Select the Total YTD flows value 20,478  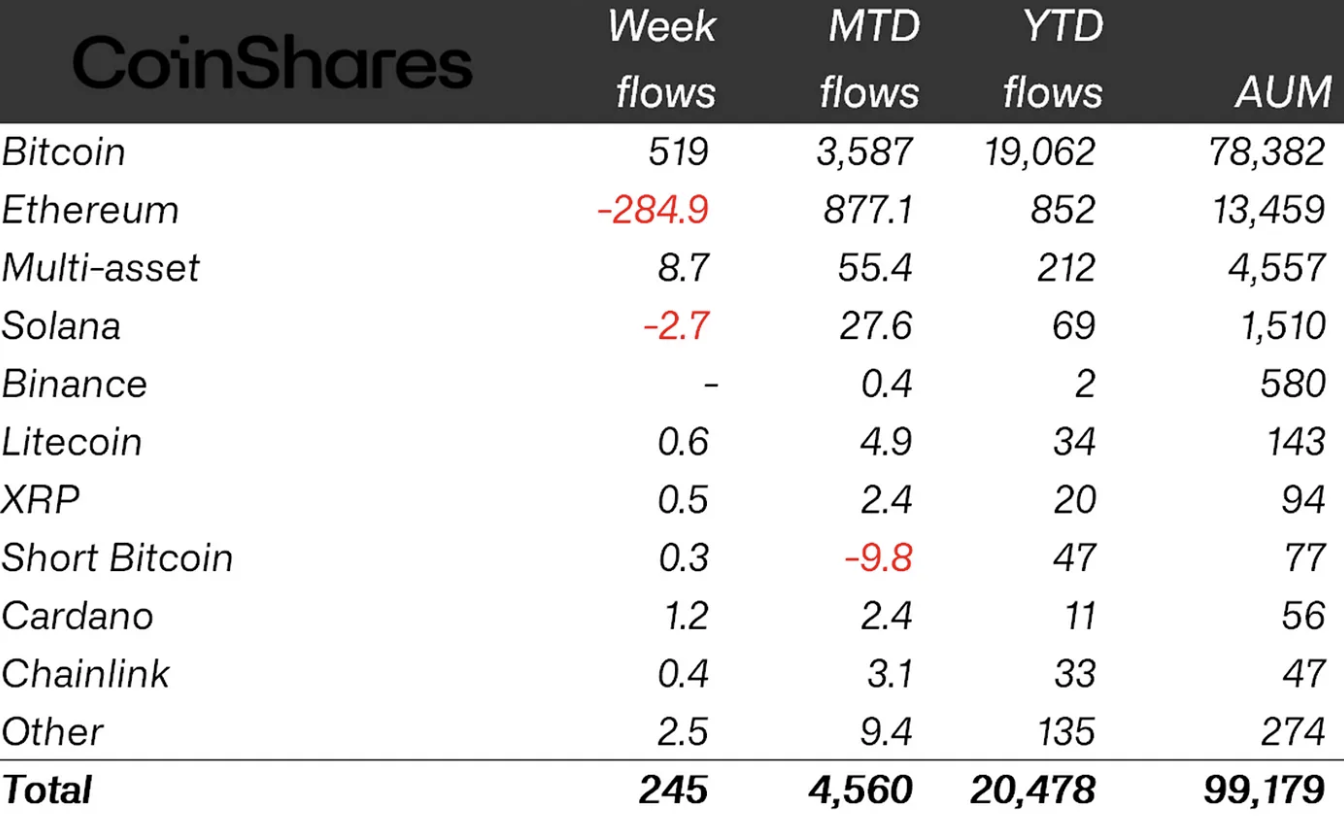tap(1033, 790)
